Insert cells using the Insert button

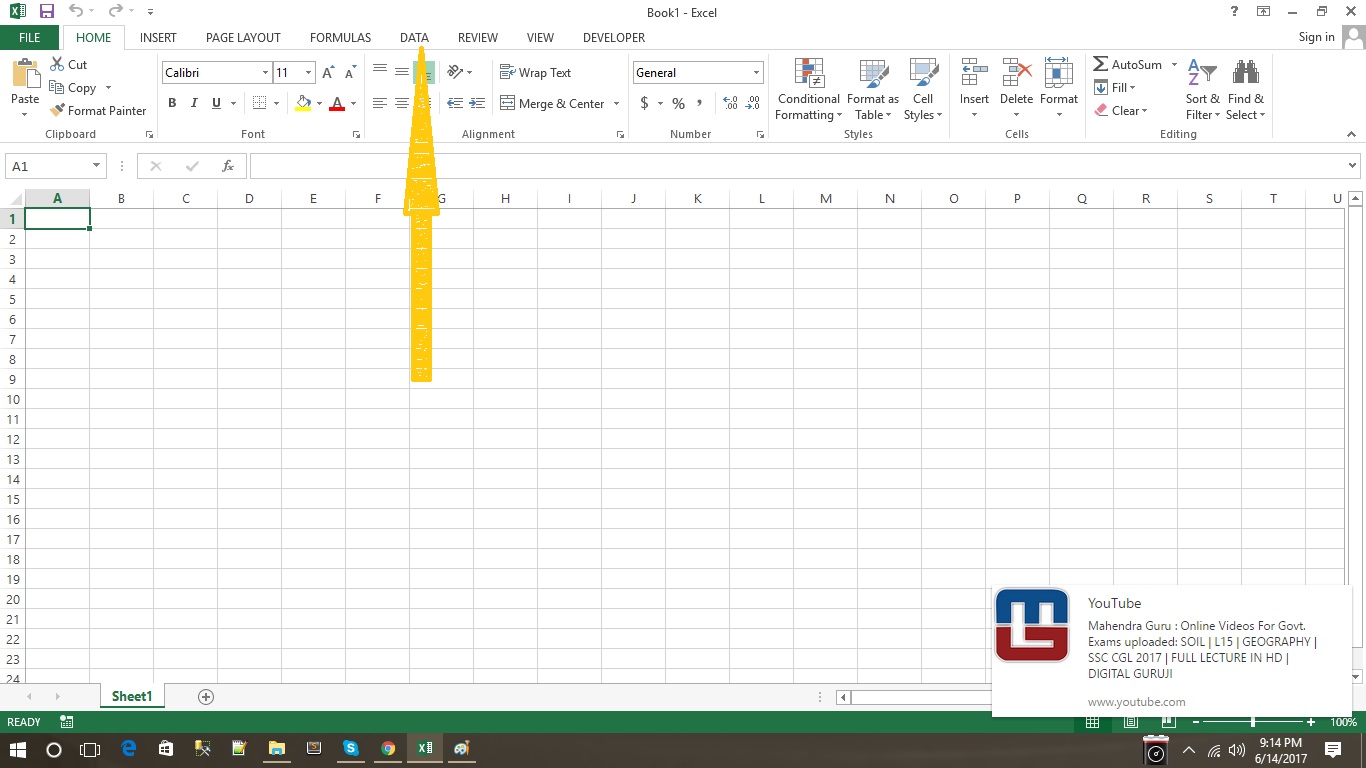[x=974, y=89]
